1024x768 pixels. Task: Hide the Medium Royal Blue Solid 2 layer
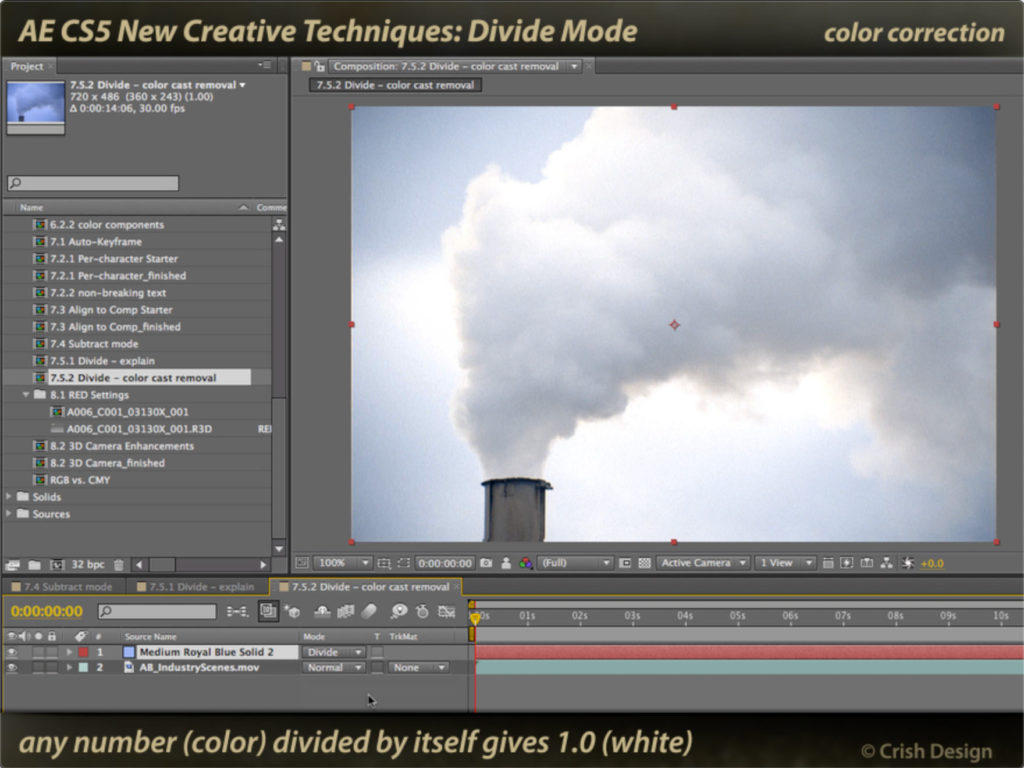pyautogui.click(x=12, y=652)
